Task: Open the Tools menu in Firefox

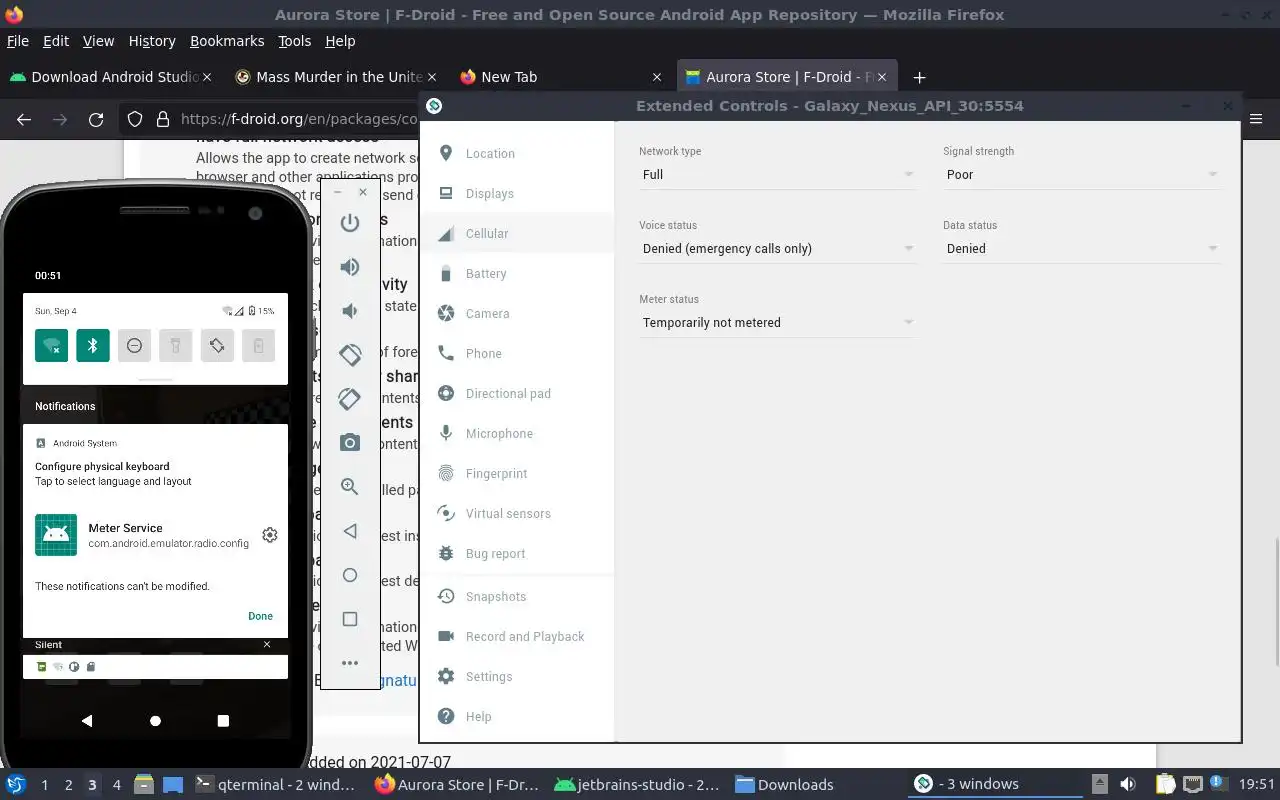Action: click(x=294, y=41)
